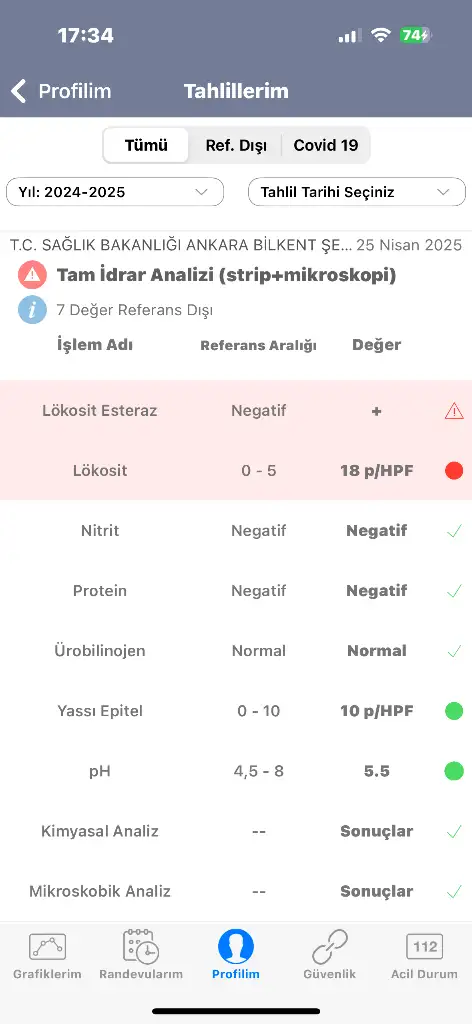This screenshot has height=1024, width=472.
Task: Switch to the Covid 19 filter
Action: (x=326, y=145)
